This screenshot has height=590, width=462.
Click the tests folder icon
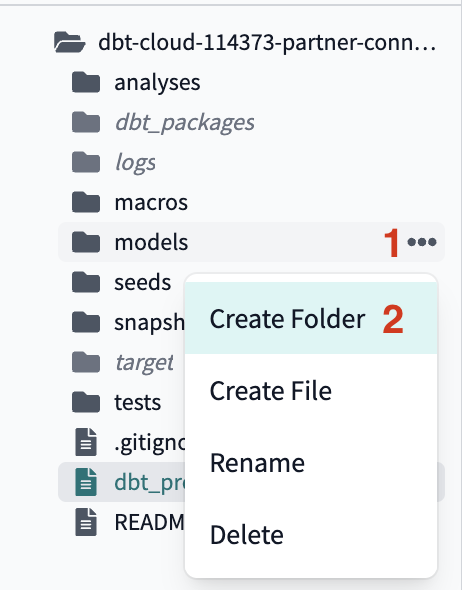click(x=86, y=402)
